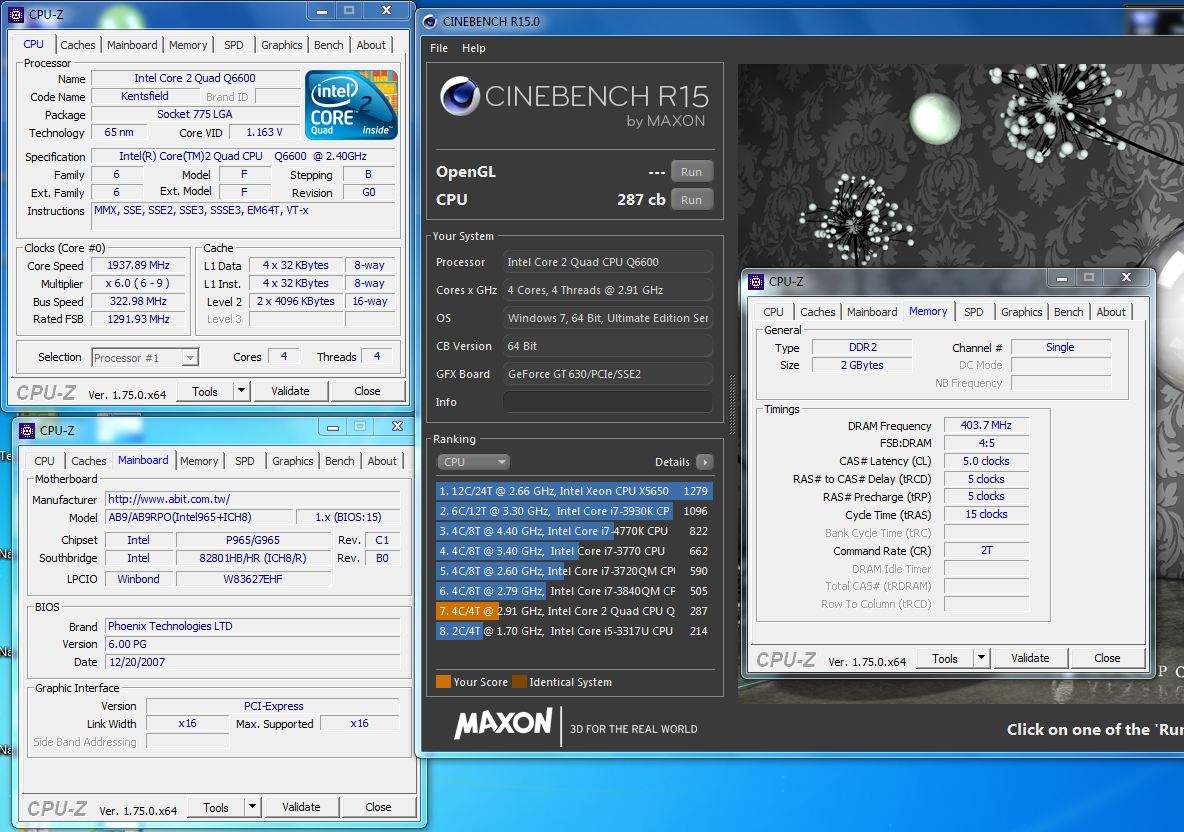The width and height of the screenshot is (1184, 832).
Task: Open Cinebench File menu
Action: click(x=439, y=48)
